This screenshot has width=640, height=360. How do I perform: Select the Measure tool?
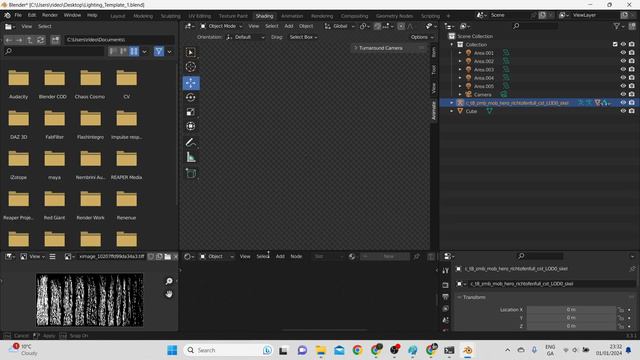191,157
